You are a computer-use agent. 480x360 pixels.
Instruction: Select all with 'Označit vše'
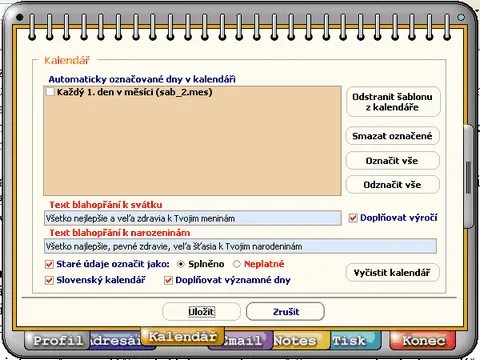click(392, 161)
